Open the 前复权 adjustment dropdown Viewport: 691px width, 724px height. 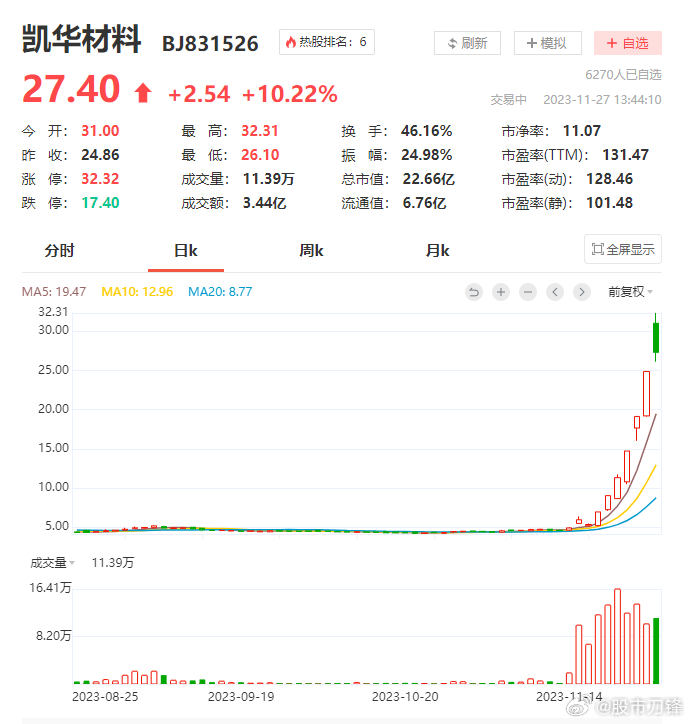coord(630,292)
